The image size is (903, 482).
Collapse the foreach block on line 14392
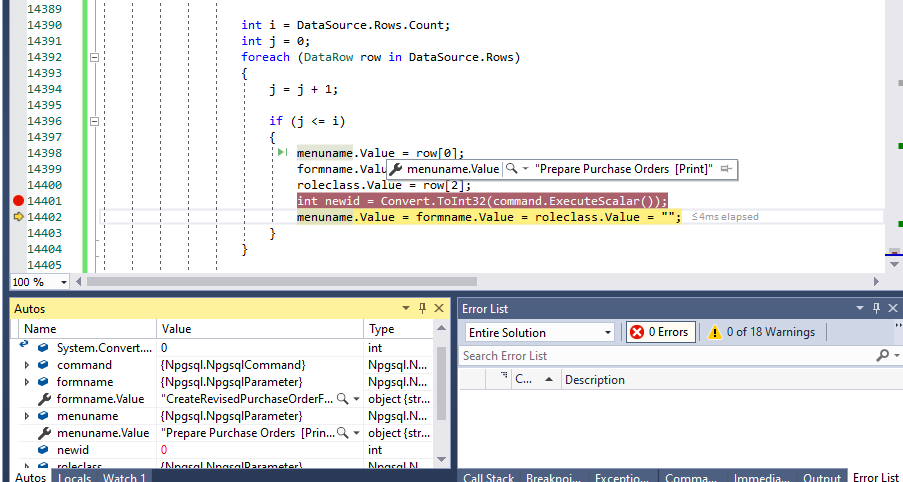(95, 57)
